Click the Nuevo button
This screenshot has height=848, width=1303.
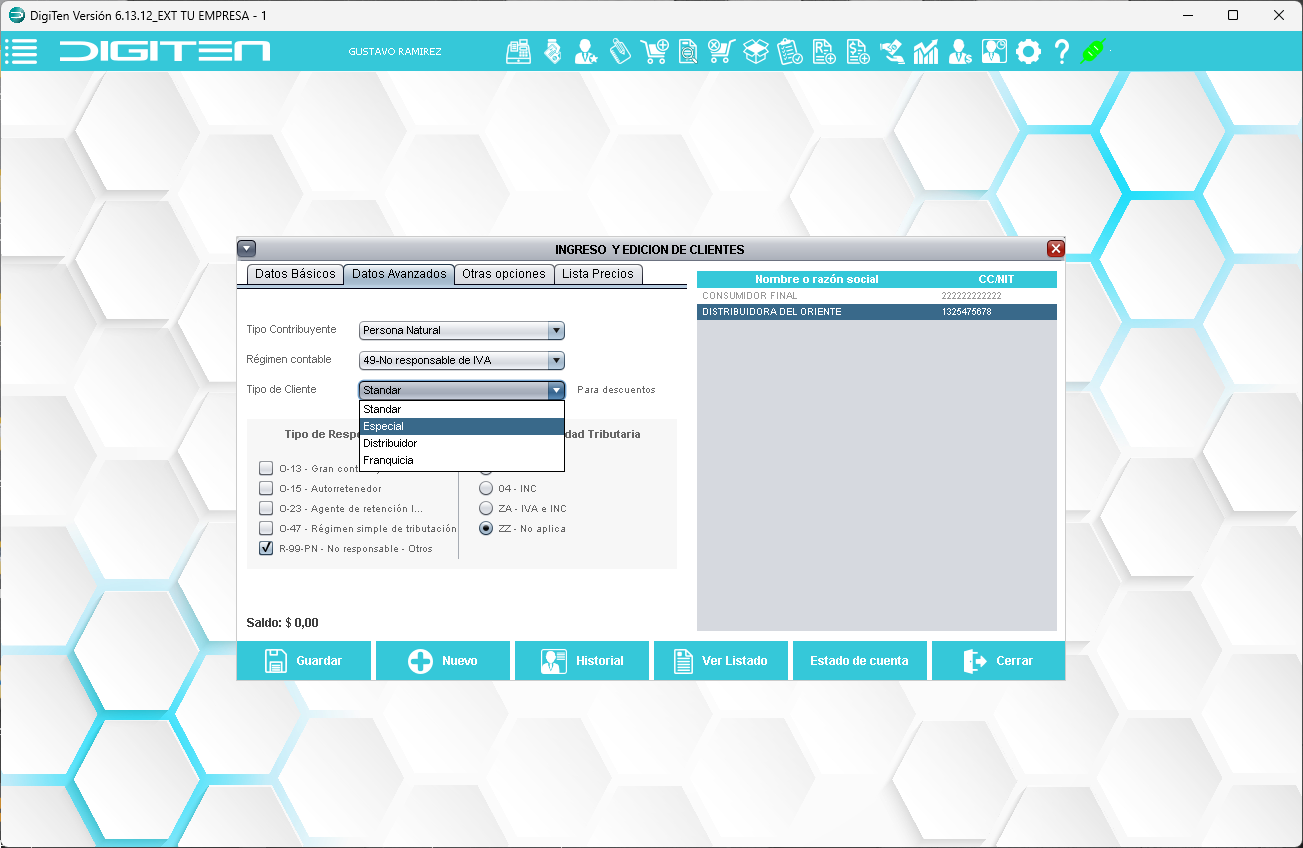[443, 661]
